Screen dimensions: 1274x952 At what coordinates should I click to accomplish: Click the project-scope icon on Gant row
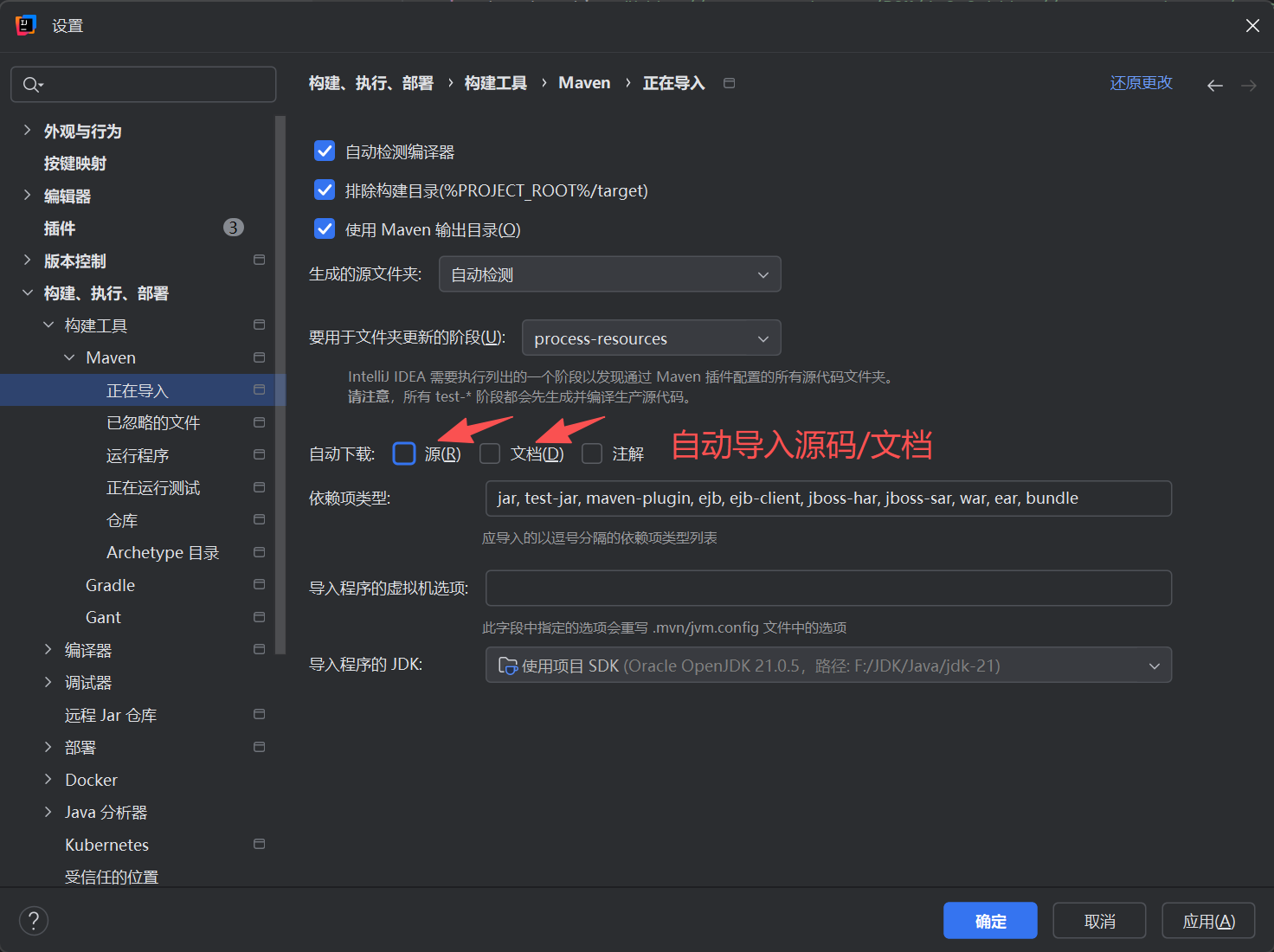[x=259, y=617]
